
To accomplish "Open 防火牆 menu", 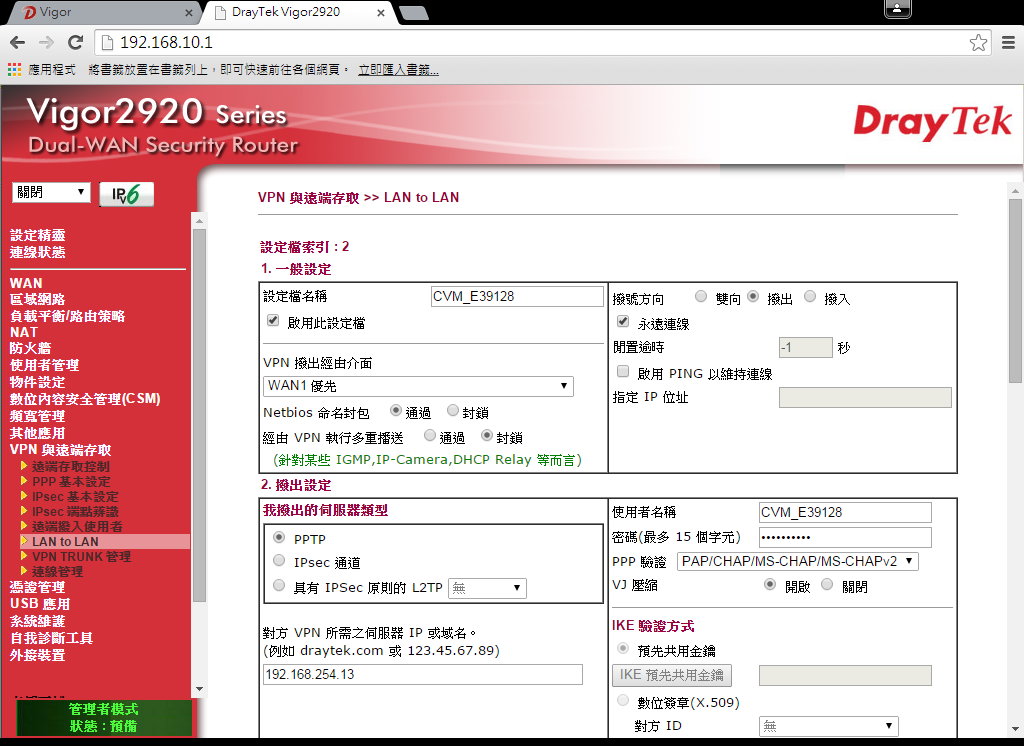I will 30,348.
